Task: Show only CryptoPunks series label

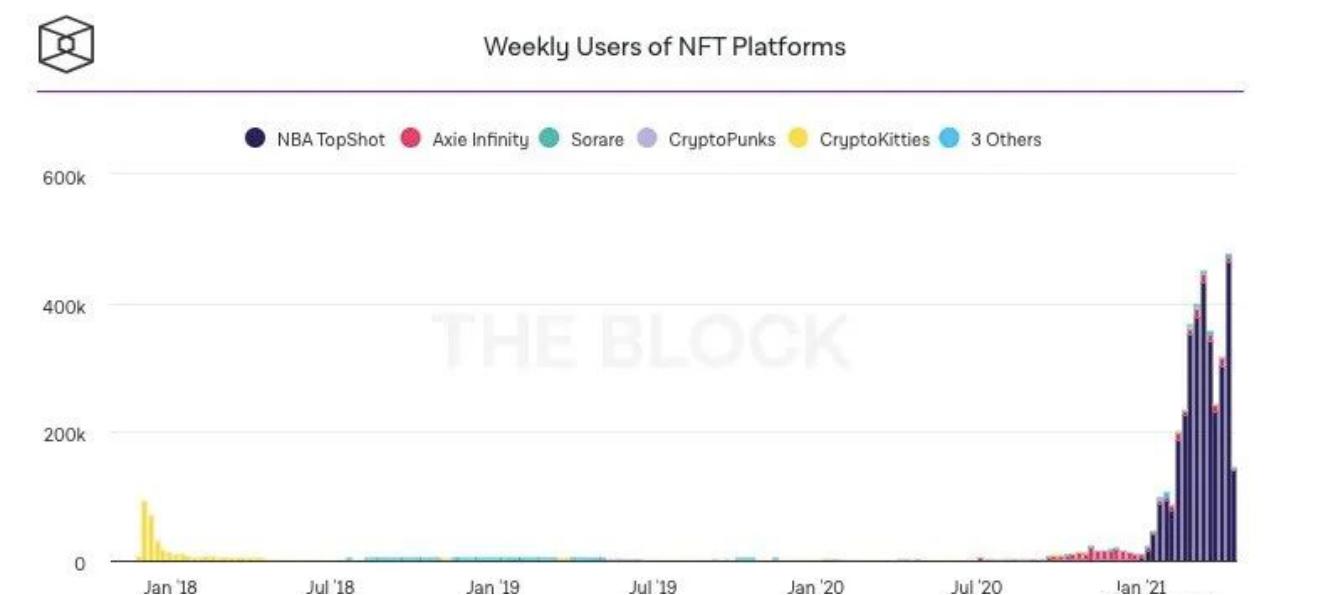Action: coord(722,140)
